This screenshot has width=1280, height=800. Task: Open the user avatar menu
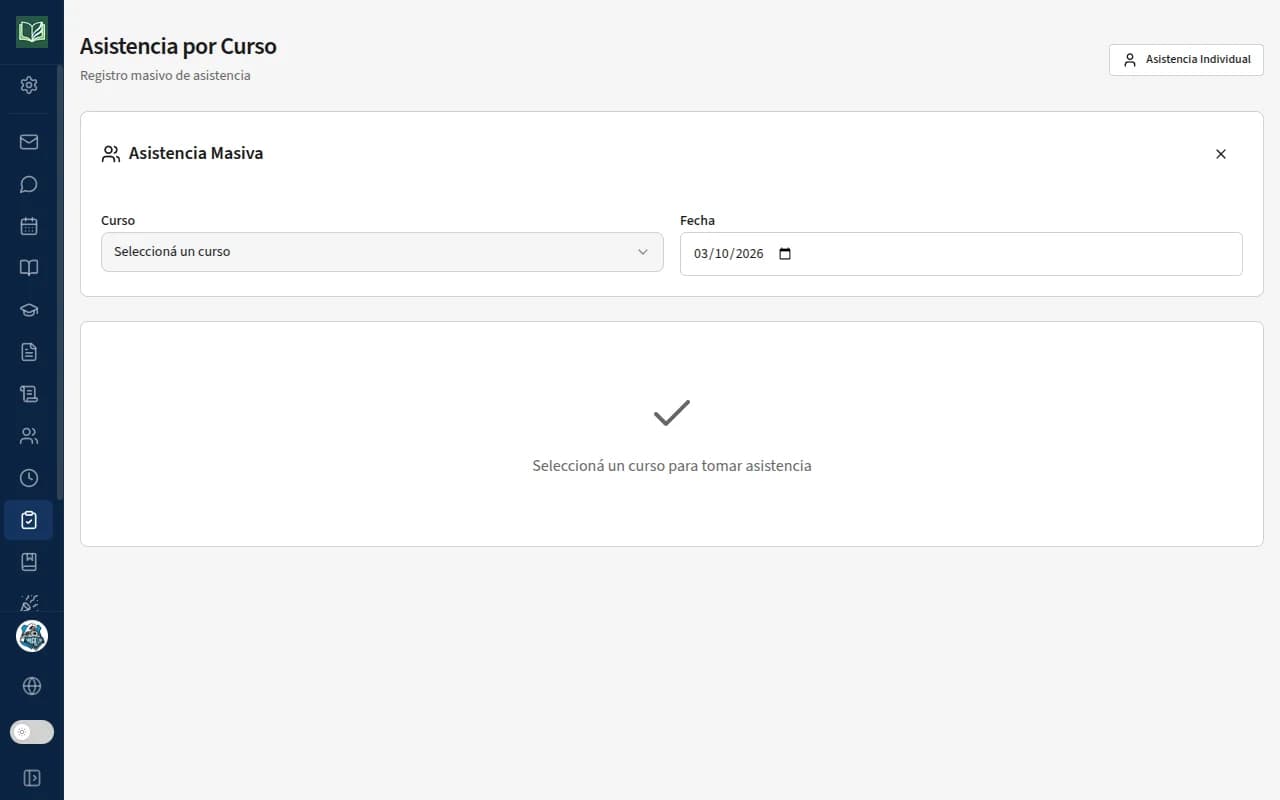tap(32, 636)
